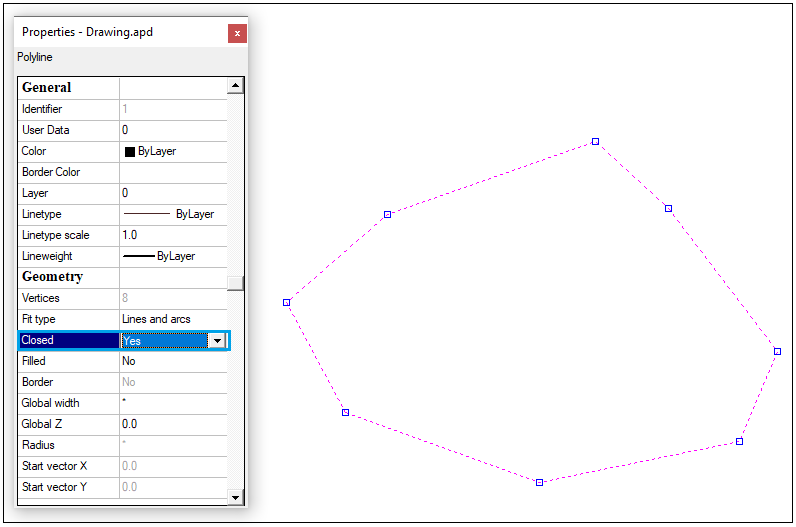Select the topmost polyline vertex grip
Image resolution: width=796 pixels, height=527 pixels.
595,142
